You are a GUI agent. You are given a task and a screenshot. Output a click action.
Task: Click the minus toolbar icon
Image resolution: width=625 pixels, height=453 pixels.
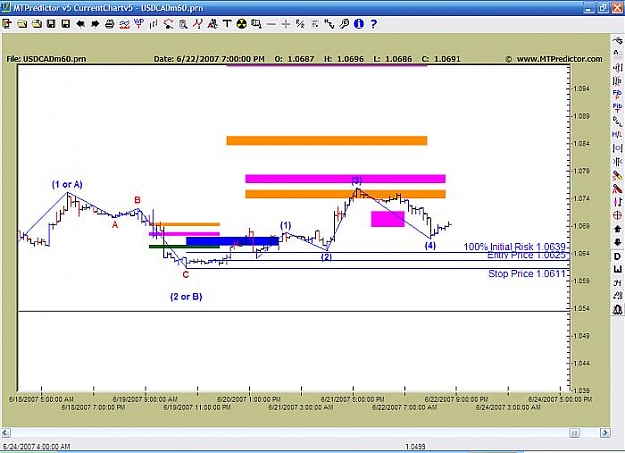pyautogui.click(x=271, y=24)
